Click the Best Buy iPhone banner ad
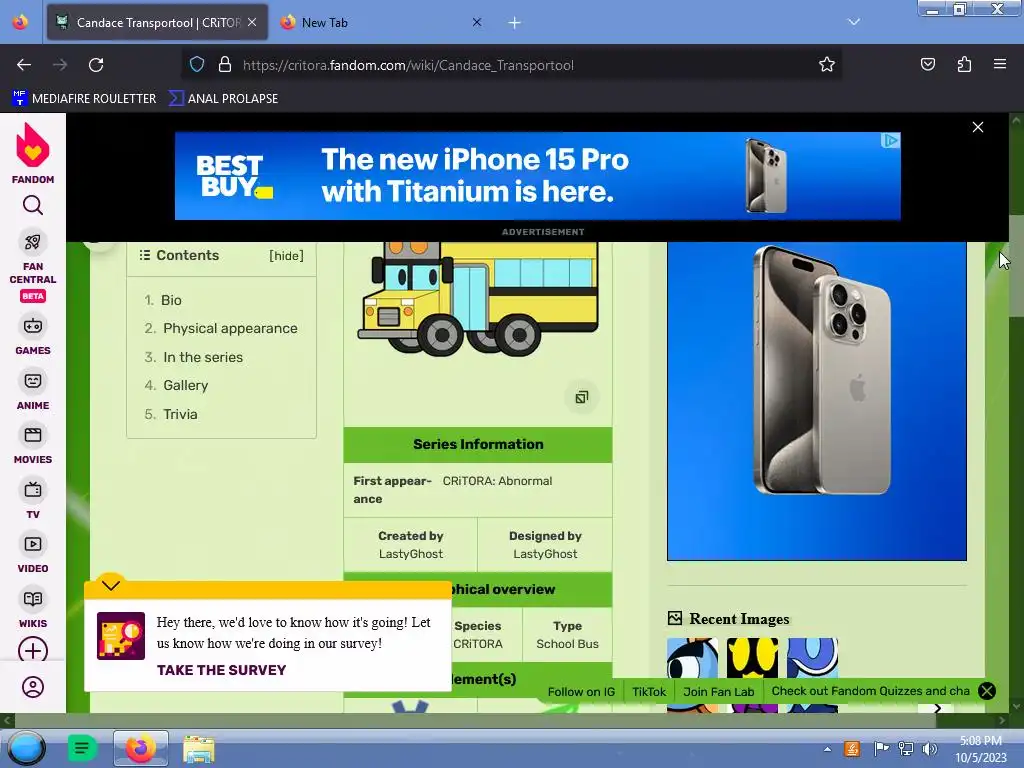This screenshot has width=1024, height=768. click(537, 176)
